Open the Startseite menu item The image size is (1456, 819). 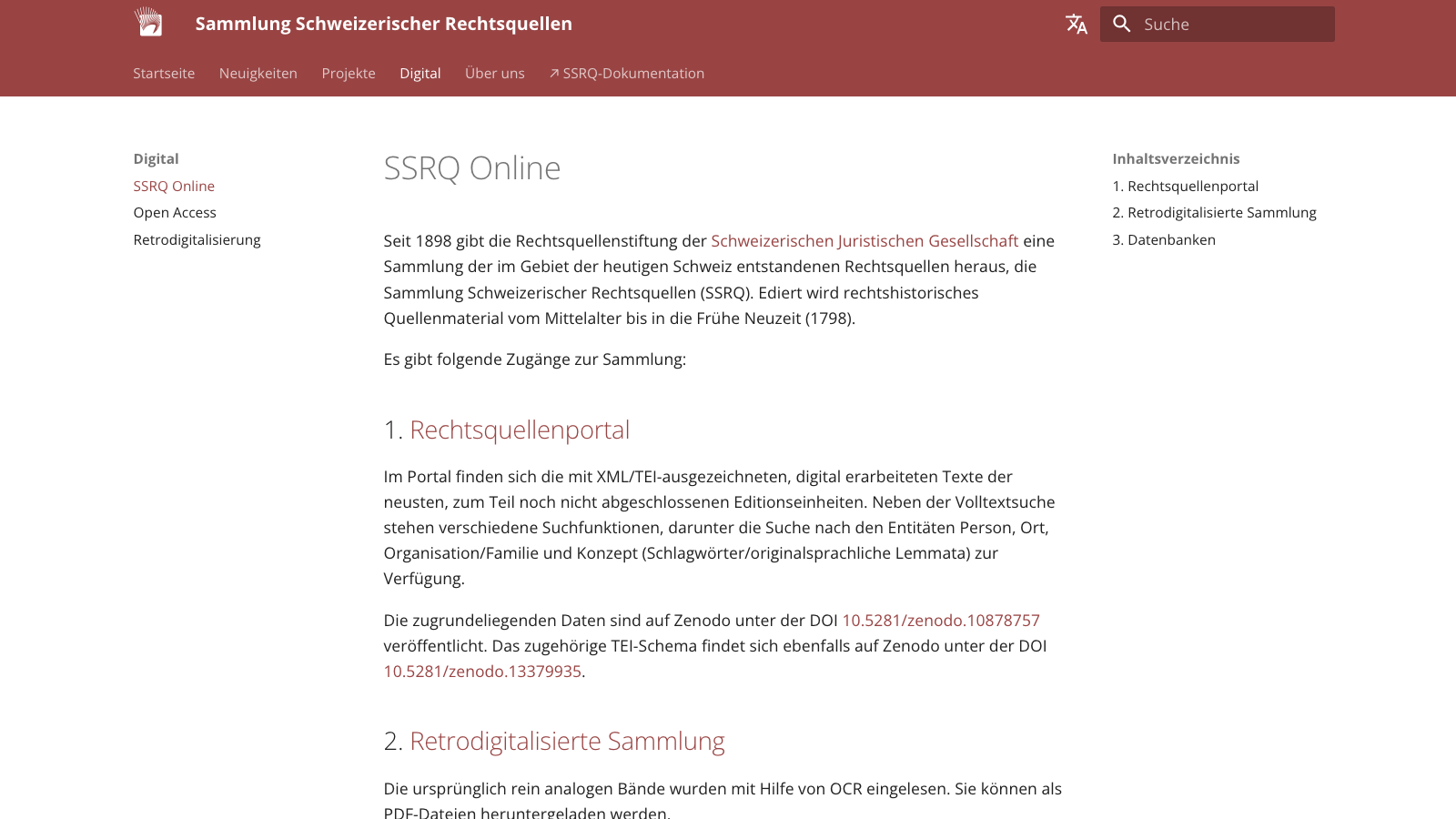[164, 73]
